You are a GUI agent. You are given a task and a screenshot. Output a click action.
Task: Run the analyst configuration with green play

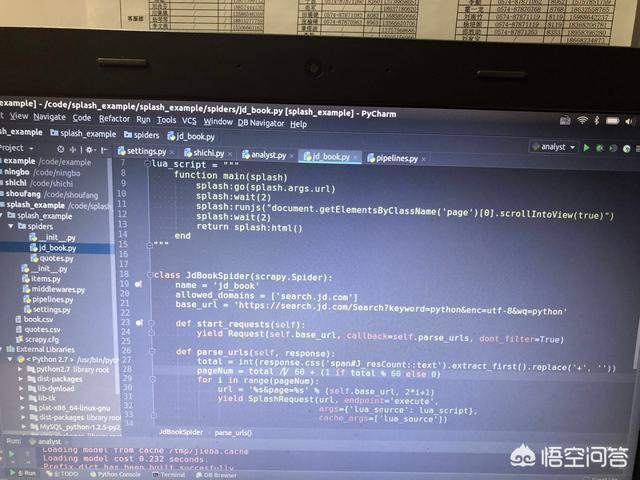587,147
